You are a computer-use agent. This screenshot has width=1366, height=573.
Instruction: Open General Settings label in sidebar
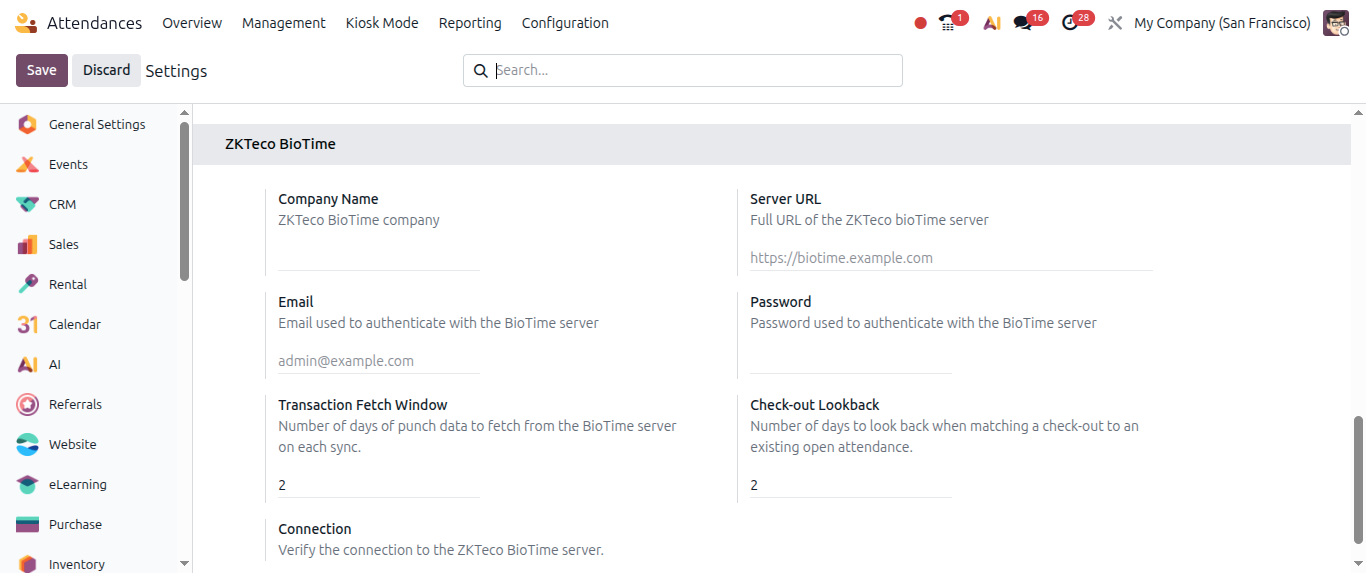point(97,125)
